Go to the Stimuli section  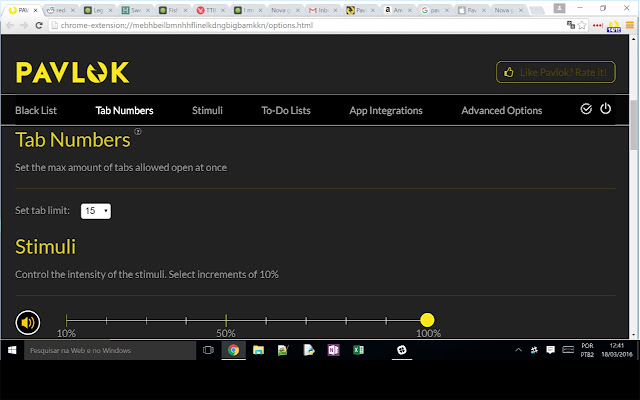coord(207,110)
